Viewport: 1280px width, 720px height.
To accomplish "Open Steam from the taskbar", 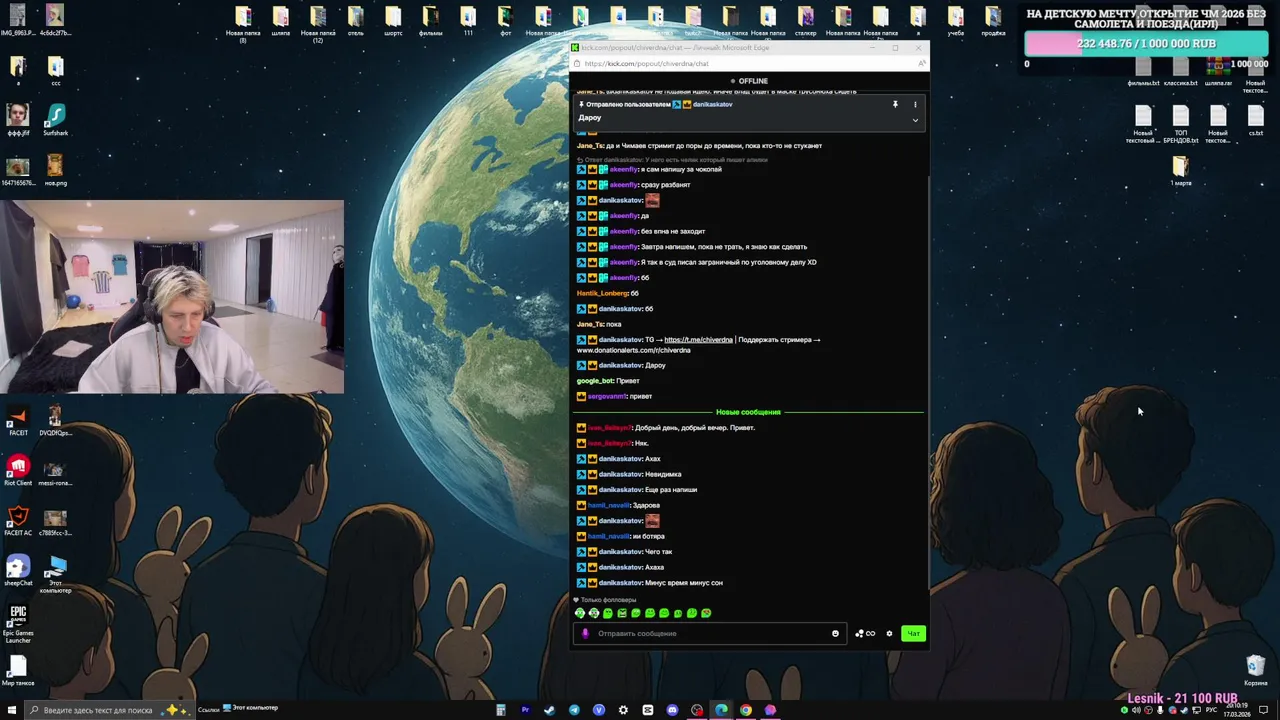I will (549, 710).
